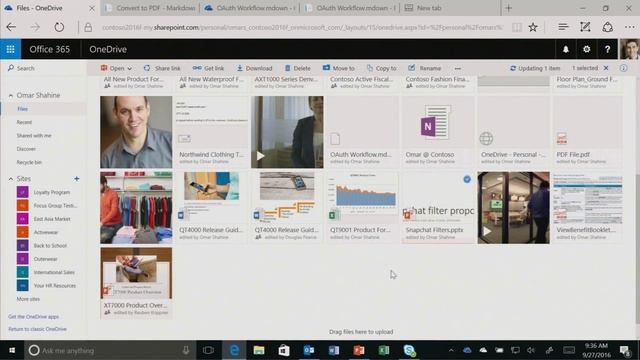The height and width of the screenshot is (360, 640).
Task: Open the Open dropdown in the toolbar
Action: (116, 69)
